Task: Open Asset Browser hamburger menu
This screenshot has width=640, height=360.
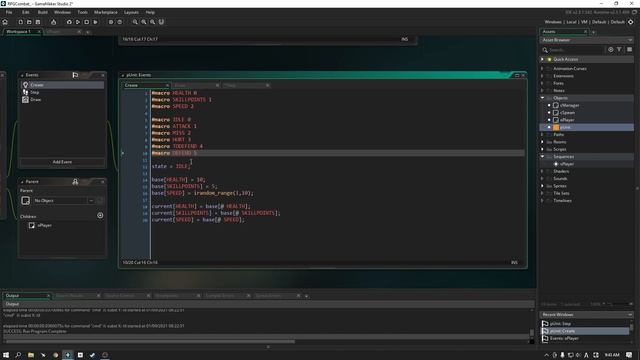Action: click(x=629, y=49)
